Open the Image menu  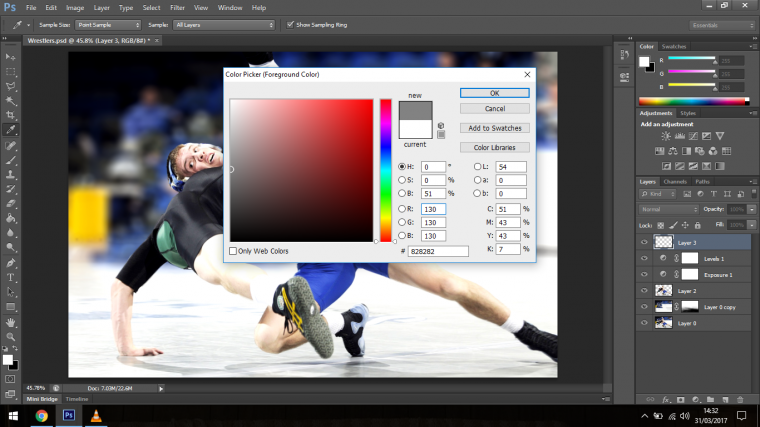(75, 8)
